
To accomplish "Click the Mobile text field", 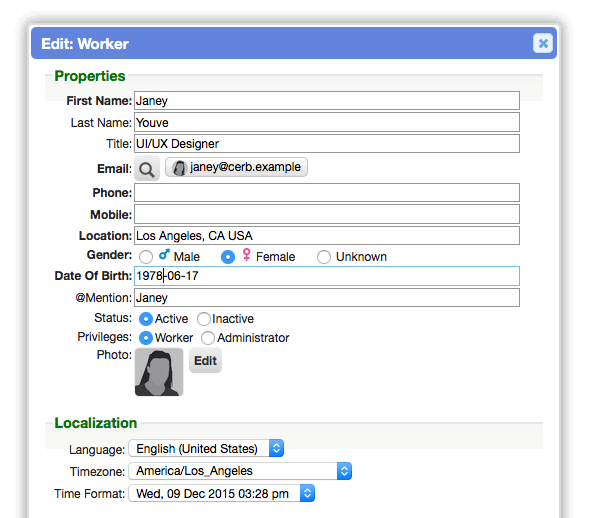I will click(x=327, y=214).
